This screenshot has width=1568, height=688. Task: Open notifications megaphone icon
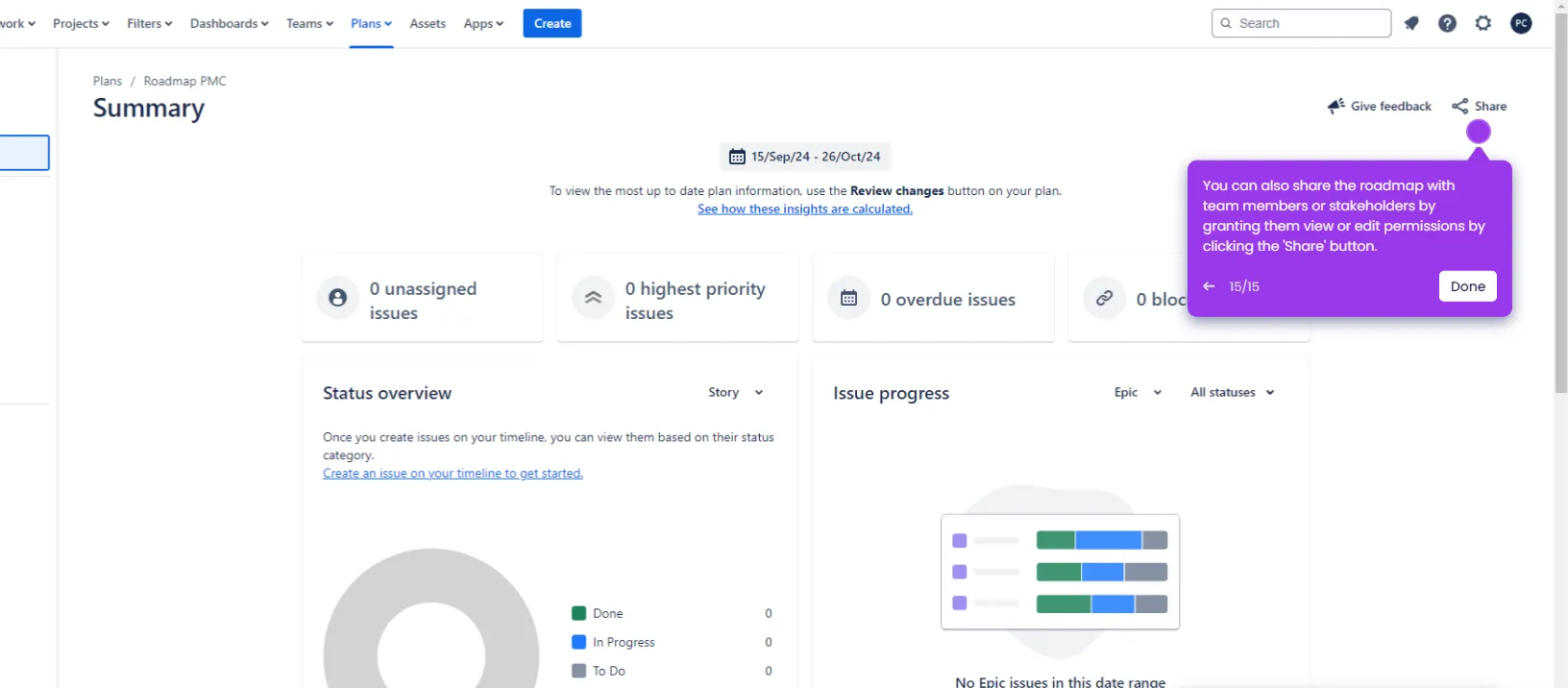(x=1411, y=23)
